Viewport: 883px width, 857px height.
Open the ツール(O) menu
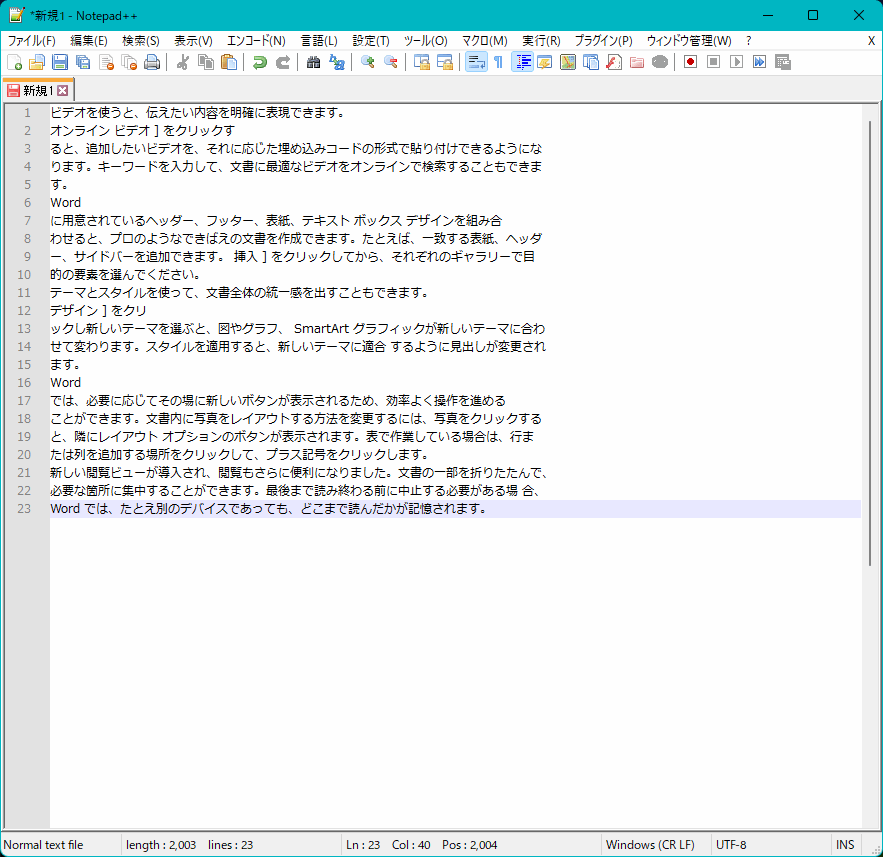[426, 41]
